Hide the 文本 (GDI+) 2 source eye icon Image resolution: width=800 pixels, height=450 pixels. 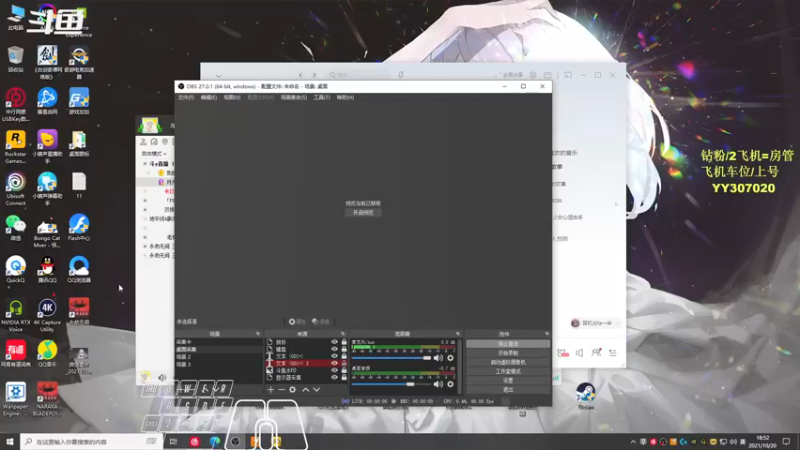click(334, 363)
